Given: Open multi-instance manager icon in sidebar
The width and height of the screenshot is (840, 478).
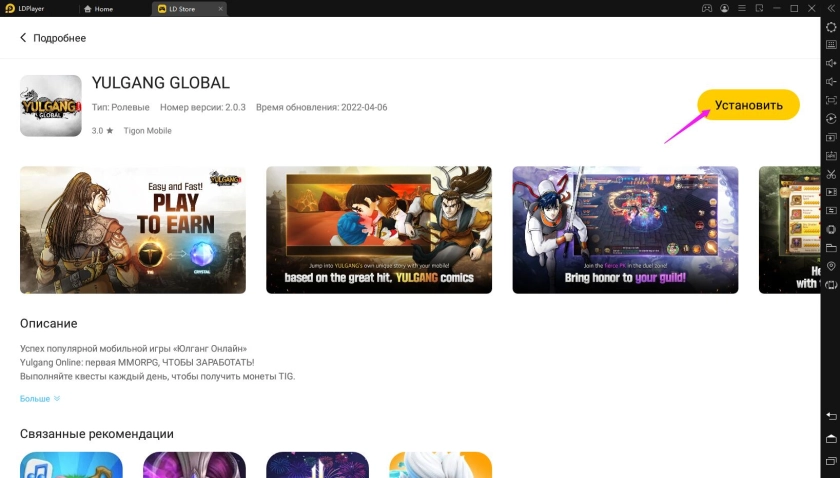Looking at the screenshot, I should 831,137.
